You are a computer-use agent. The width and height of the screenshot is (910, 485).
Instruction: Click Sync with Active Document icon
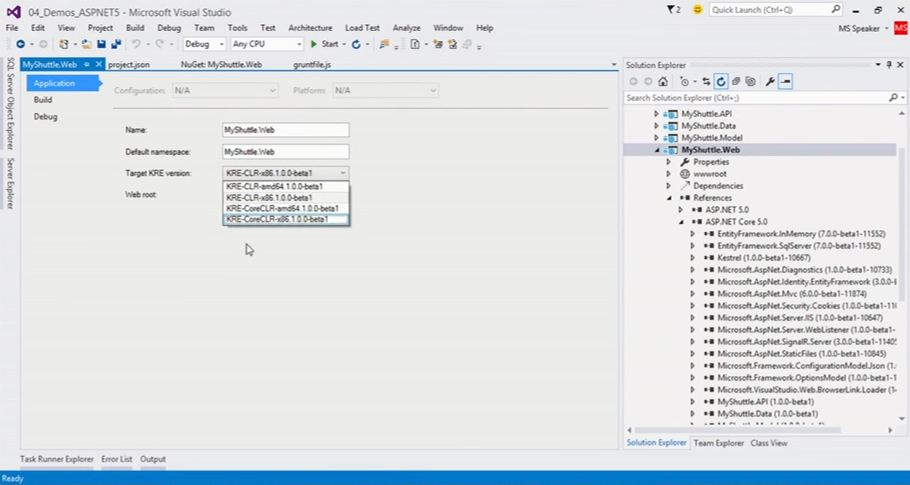[706, 82]
